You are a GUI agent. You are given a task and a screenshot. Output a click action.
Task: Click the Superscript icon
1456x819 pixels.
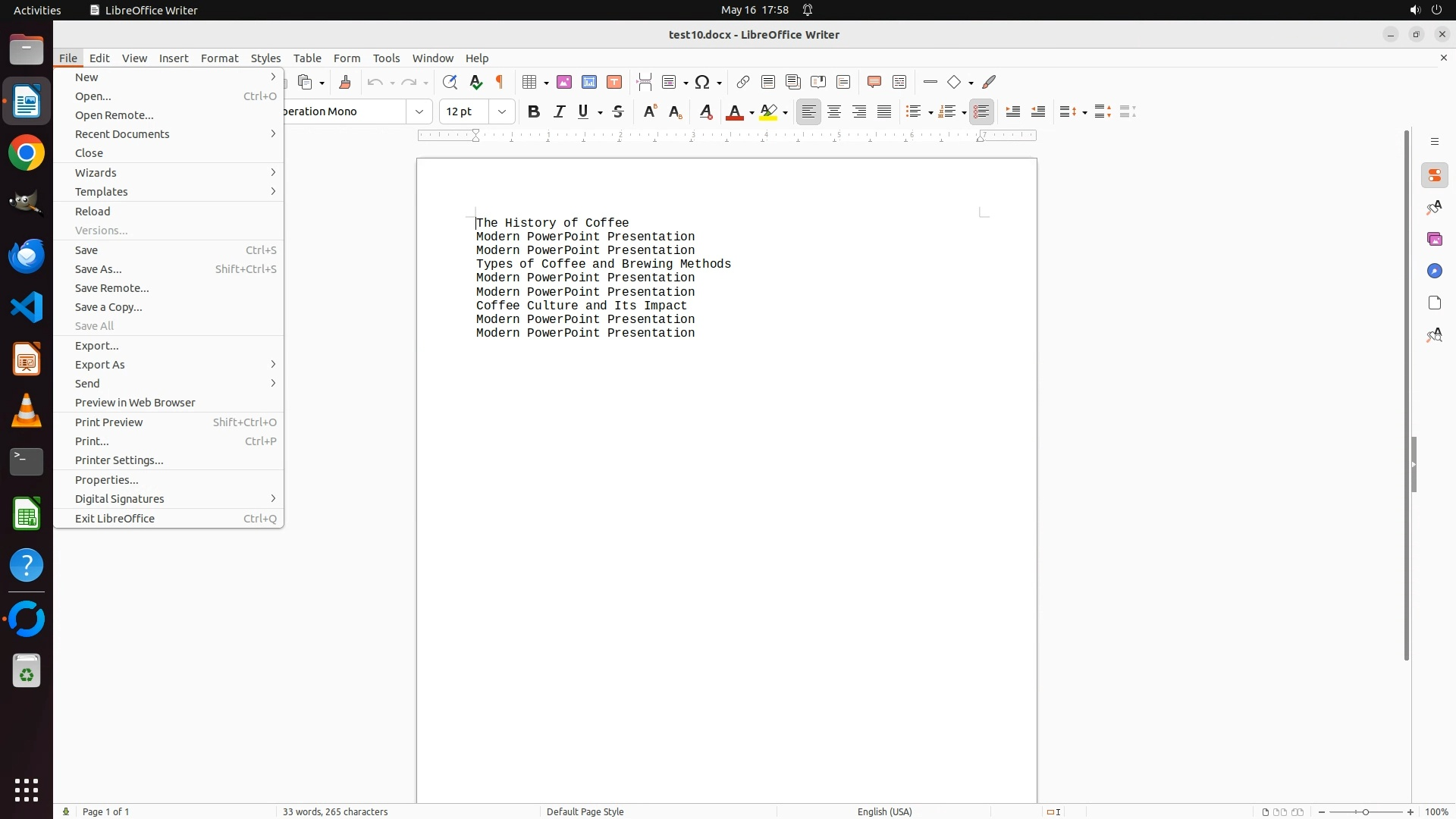click(650, 111)
